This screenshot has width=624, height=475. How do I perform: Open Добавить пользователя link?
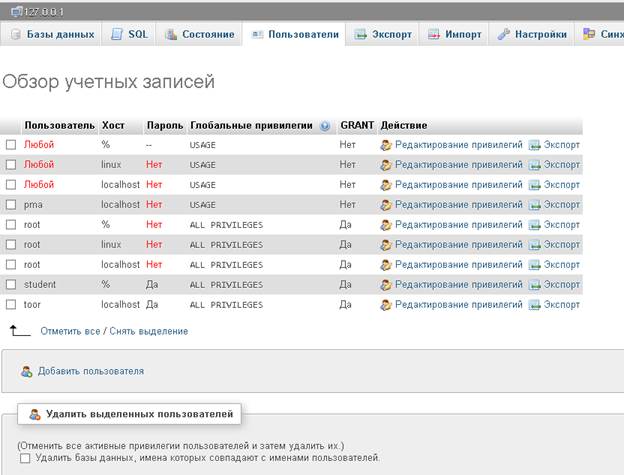91,372
